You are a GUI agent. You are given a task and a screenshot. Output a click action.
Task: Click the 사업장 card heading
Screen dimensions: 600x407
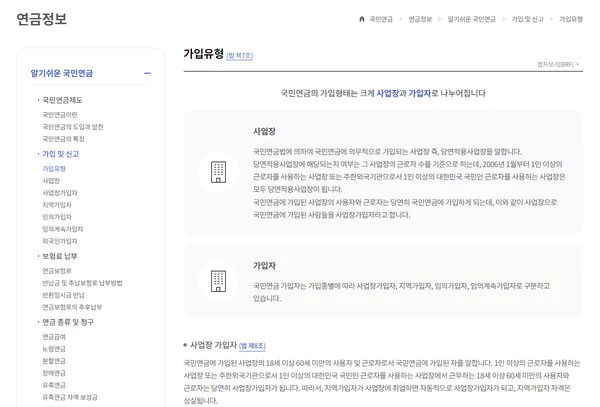coord(264,131)
